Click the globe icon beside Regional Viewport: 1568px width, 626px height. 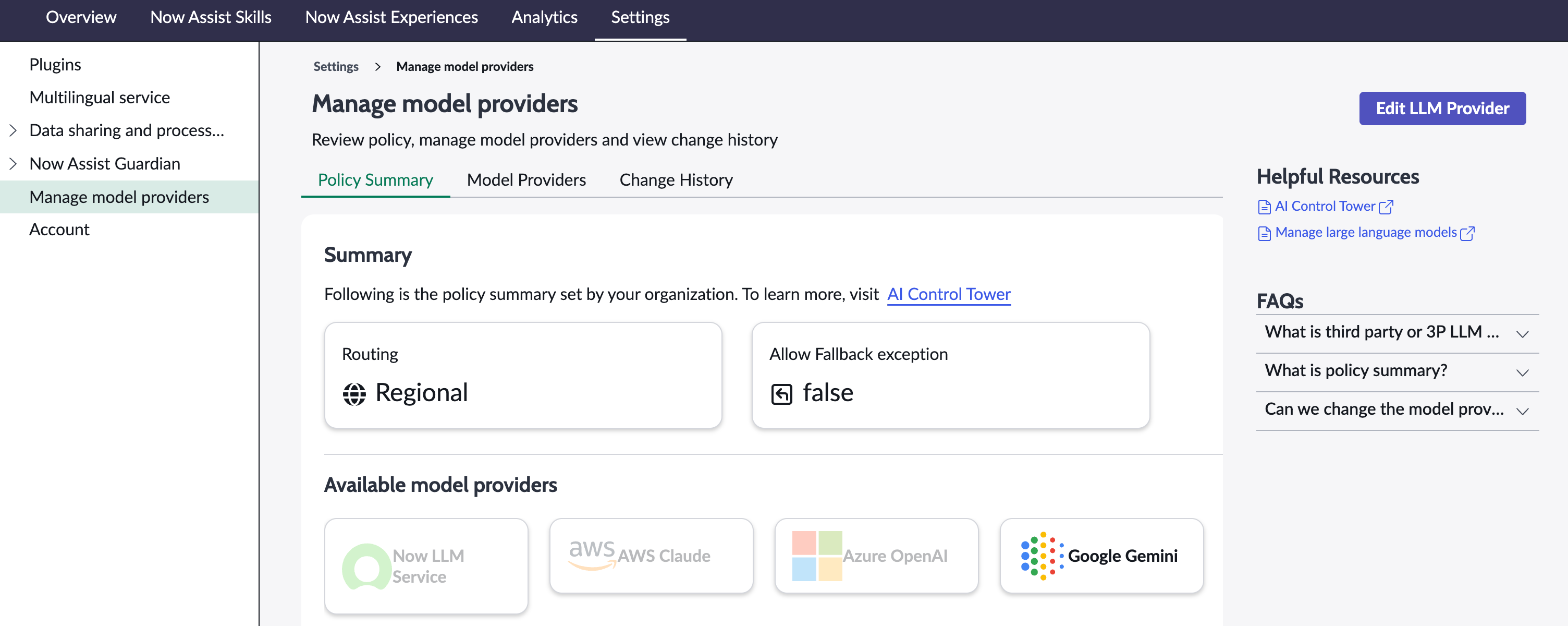(x=354, y=394)
